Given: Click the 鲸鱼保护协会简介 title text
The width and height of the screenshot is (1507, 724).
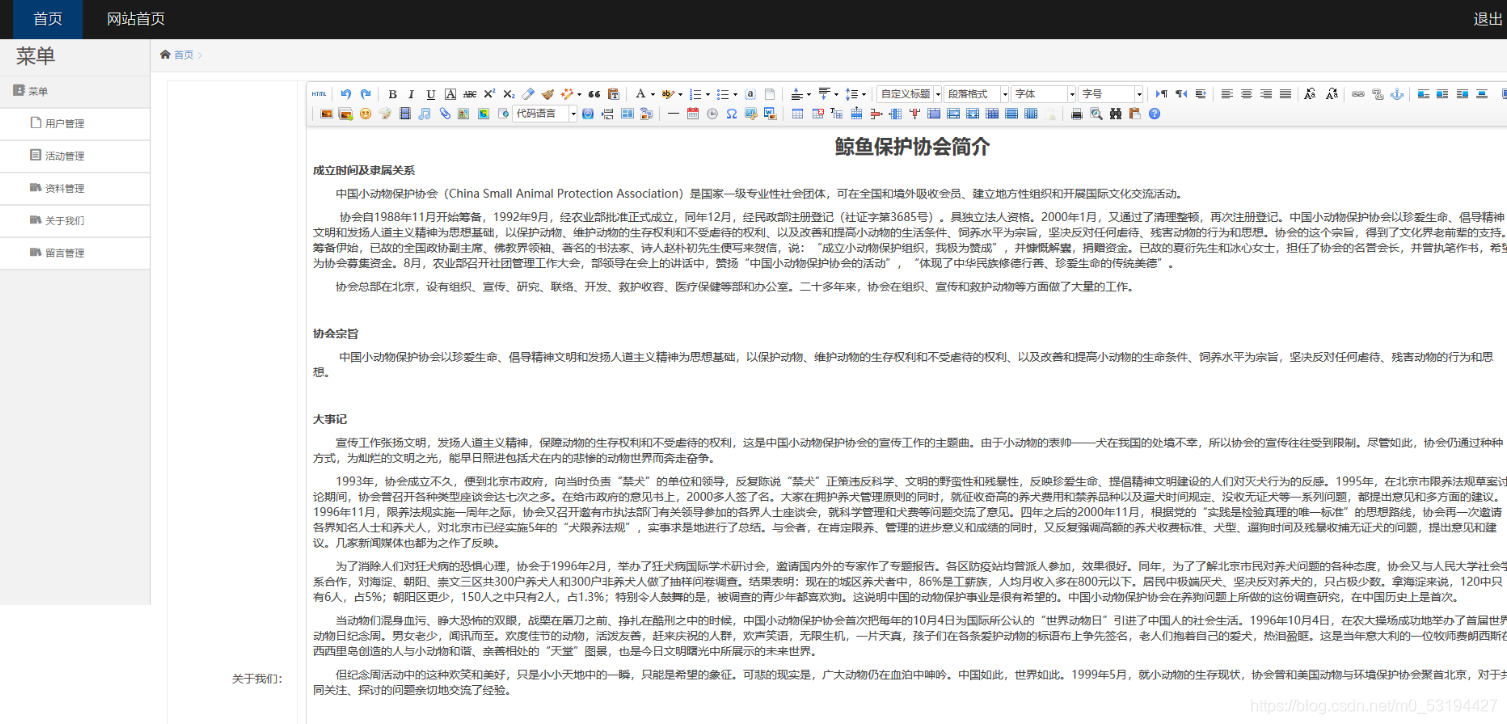Looking at the screenshot, I should [x=913, y=147].
